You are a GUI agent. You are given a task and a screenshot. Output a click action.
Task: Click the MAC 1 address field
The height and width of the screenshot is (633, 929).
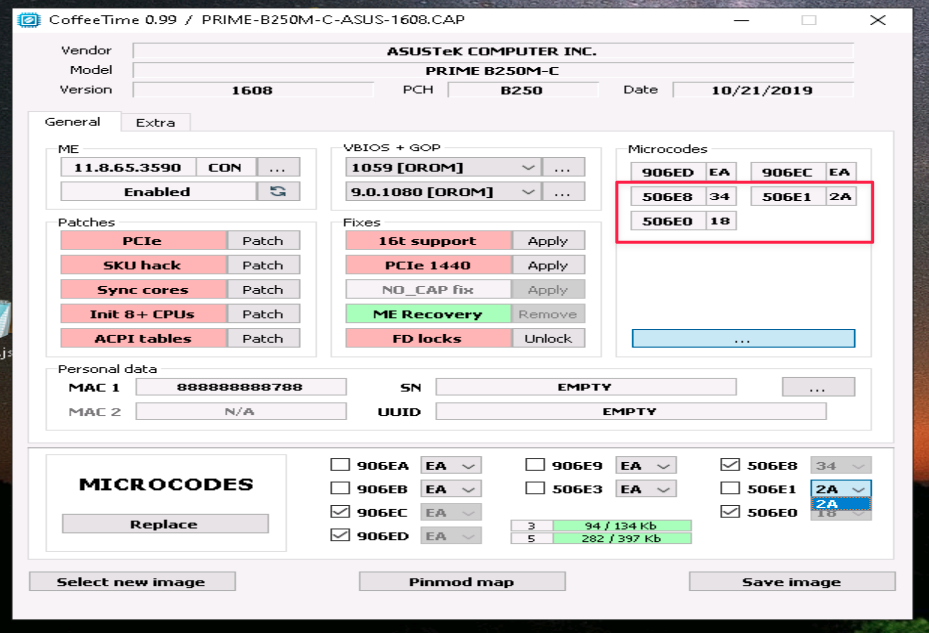241,387
